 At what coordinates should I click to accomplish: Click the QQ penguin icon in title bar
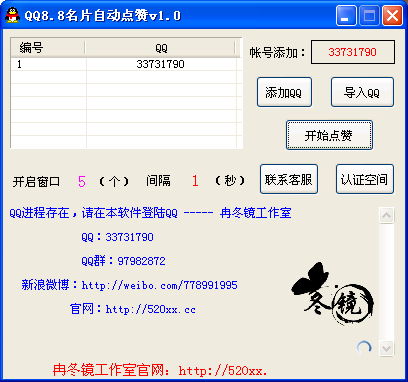(12, 15)
